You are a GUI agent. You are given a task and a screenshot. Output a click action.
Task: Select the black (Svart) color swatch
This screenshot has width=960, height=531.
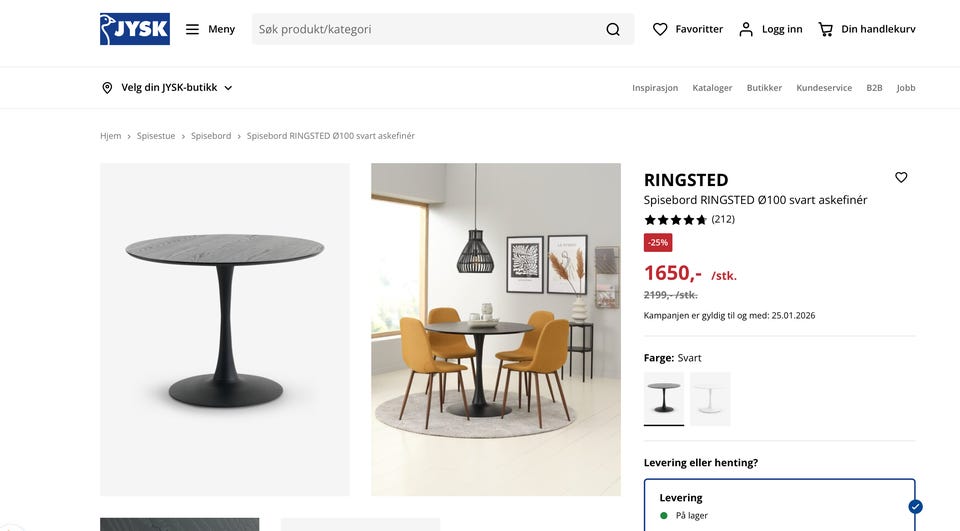(664, 398)
